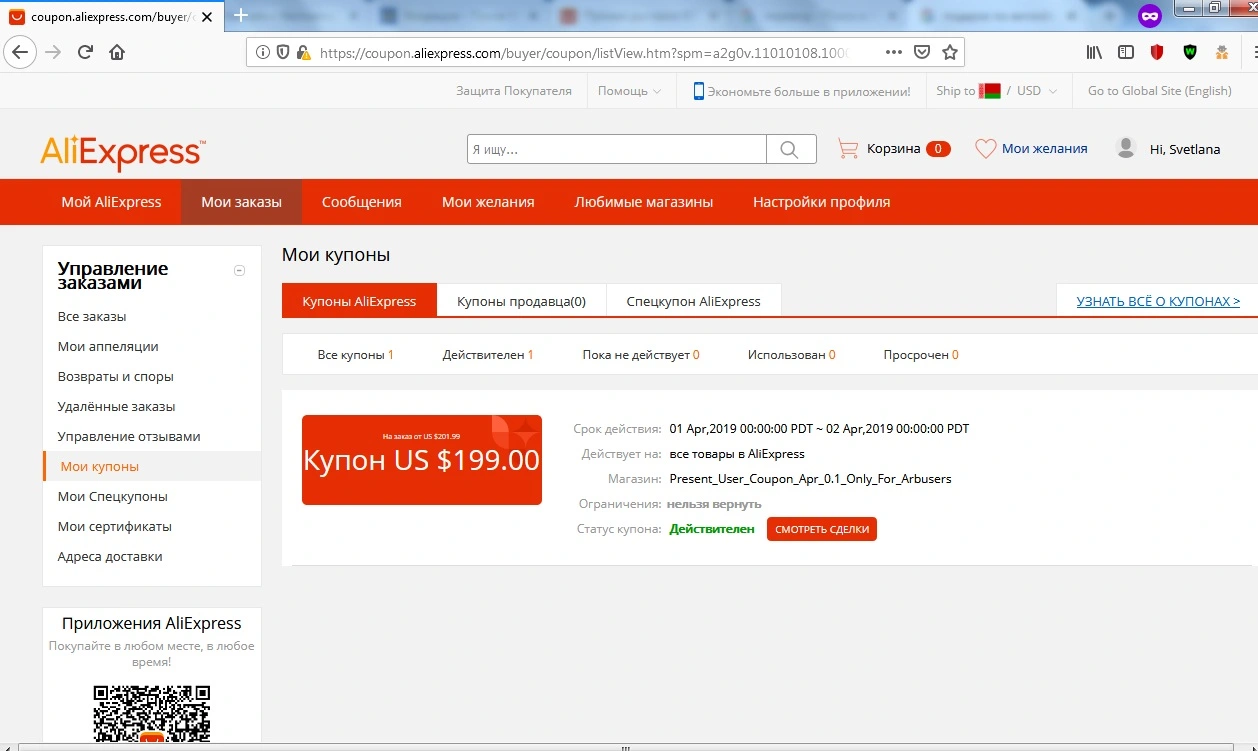The image size is (1258, 751).
Task: Filter by Просрочен coupons
Action: pos(921,355)
